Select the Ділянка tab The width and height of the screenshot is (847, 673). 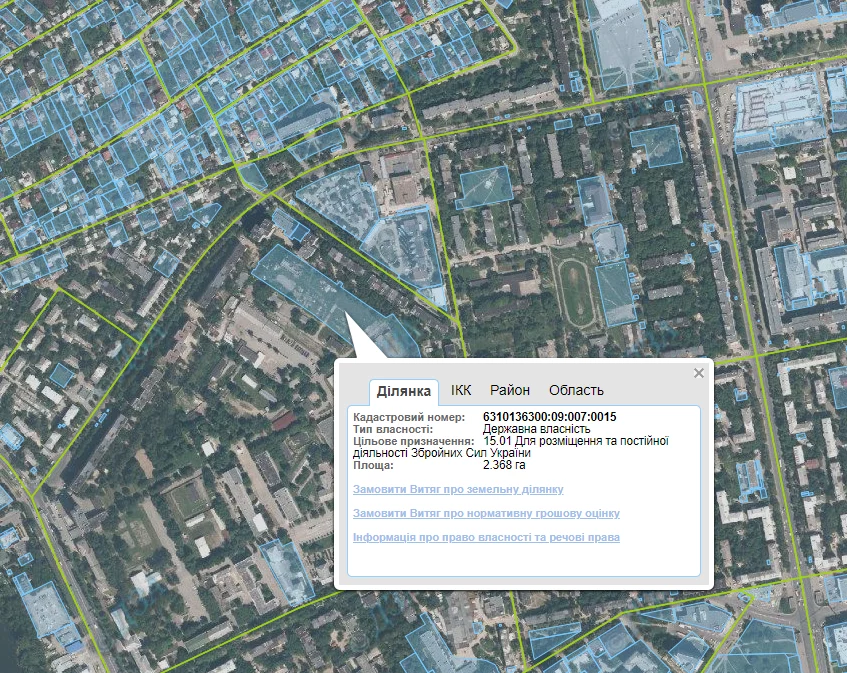click(x=404, y=392)
